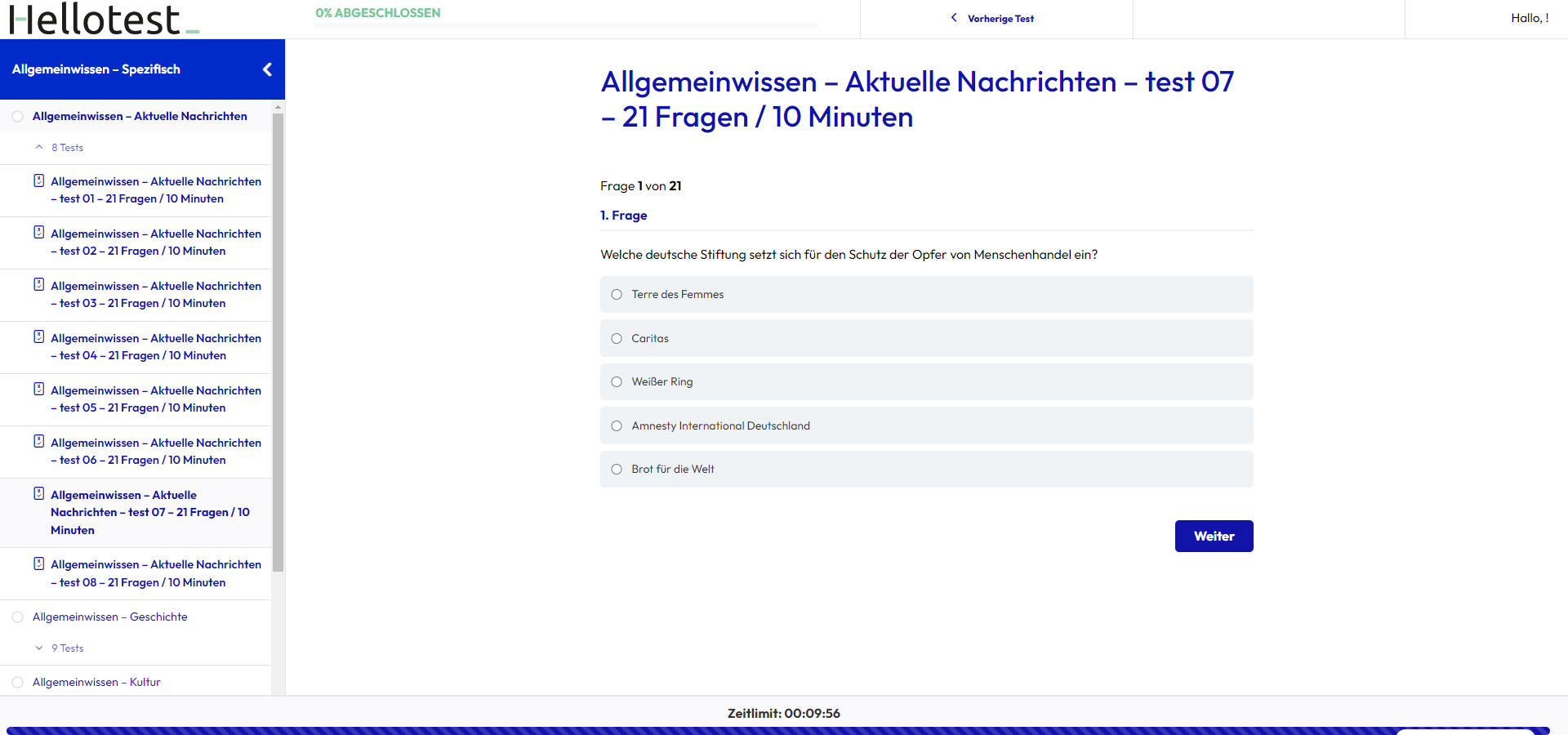1568x735 pixels.
Task: Select the answer Weißer Ring
Action: (x=926, y=381)
